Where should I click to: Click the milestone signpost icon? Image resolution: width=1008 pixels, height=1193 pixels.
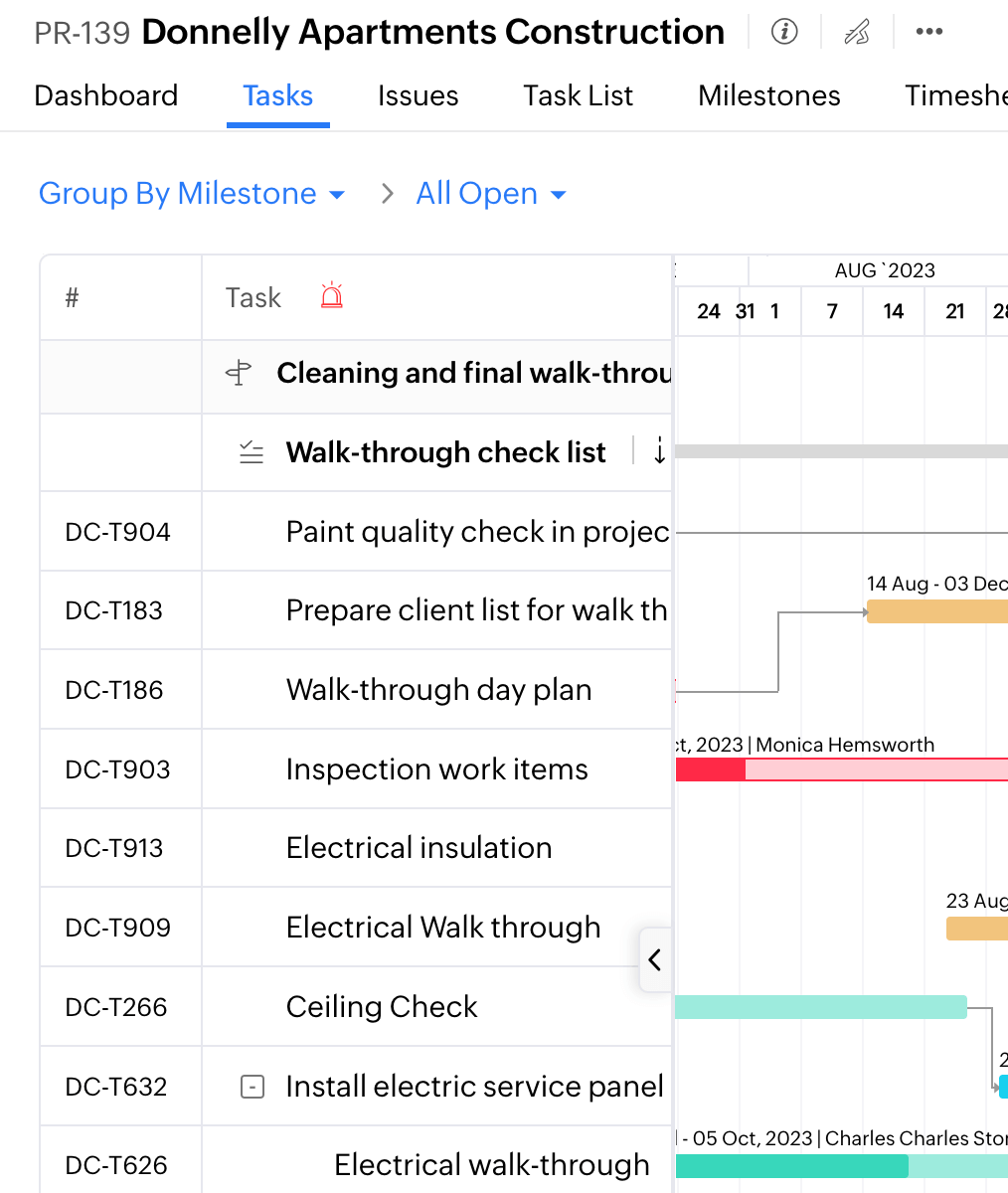pyautogui.click(x=239, y=373)
